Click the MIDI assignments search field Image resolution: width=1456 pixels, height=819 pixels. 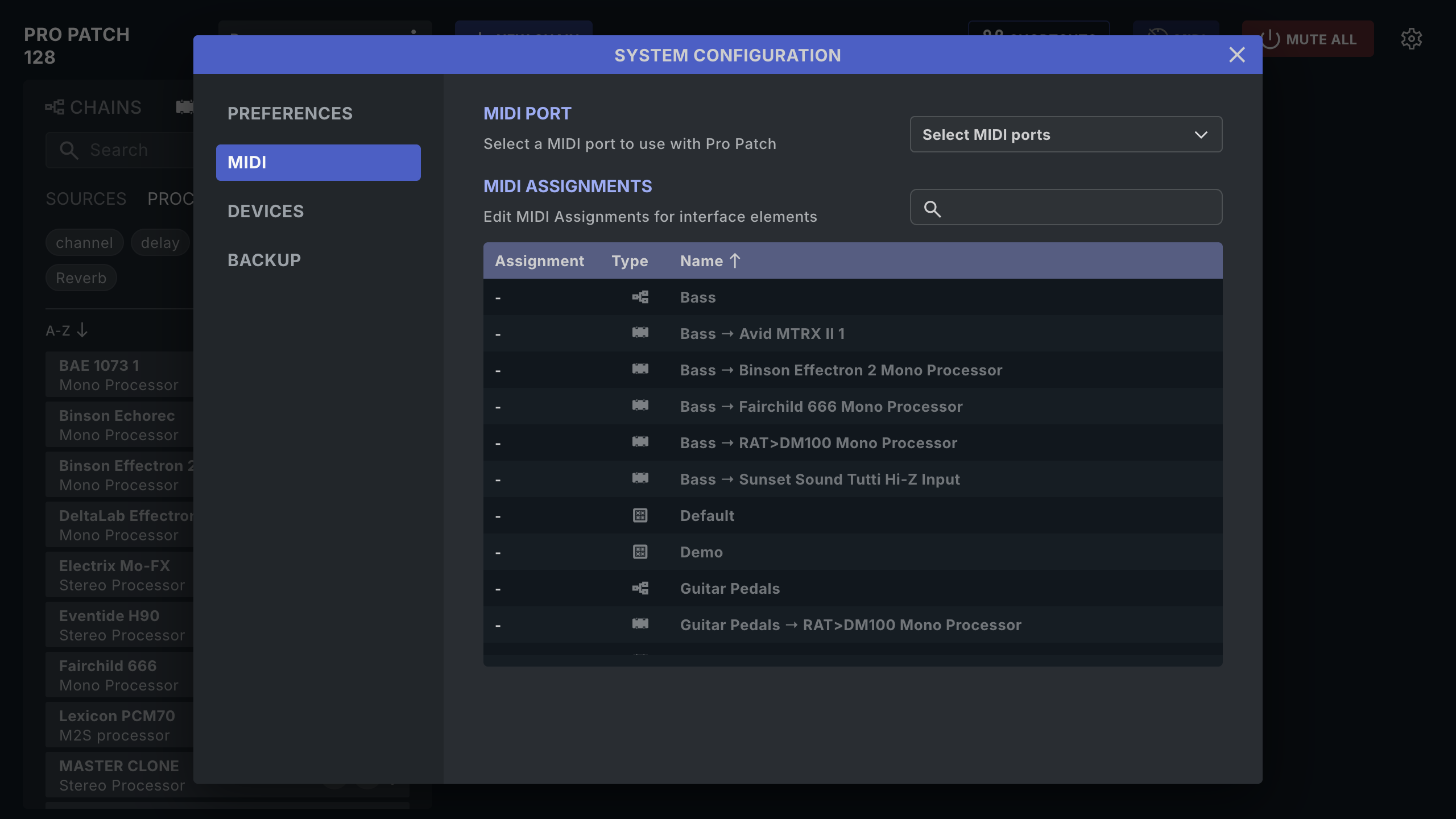point(1066,207)
